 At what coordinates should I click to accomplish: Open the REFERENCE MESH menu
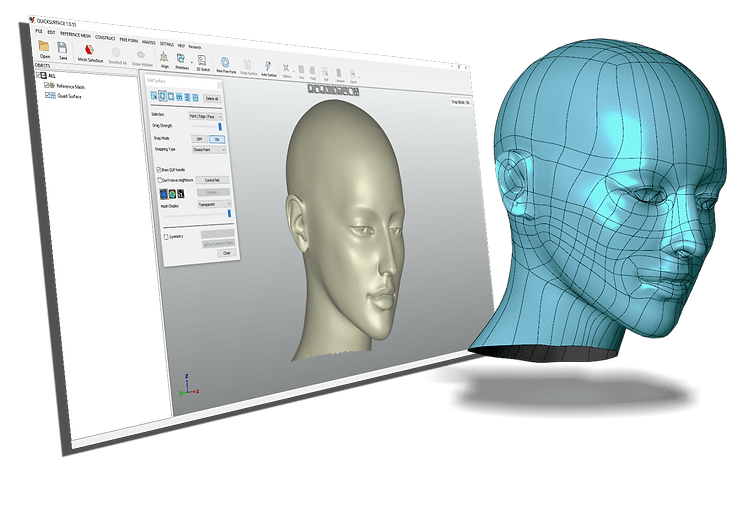[x=75, y=34]
